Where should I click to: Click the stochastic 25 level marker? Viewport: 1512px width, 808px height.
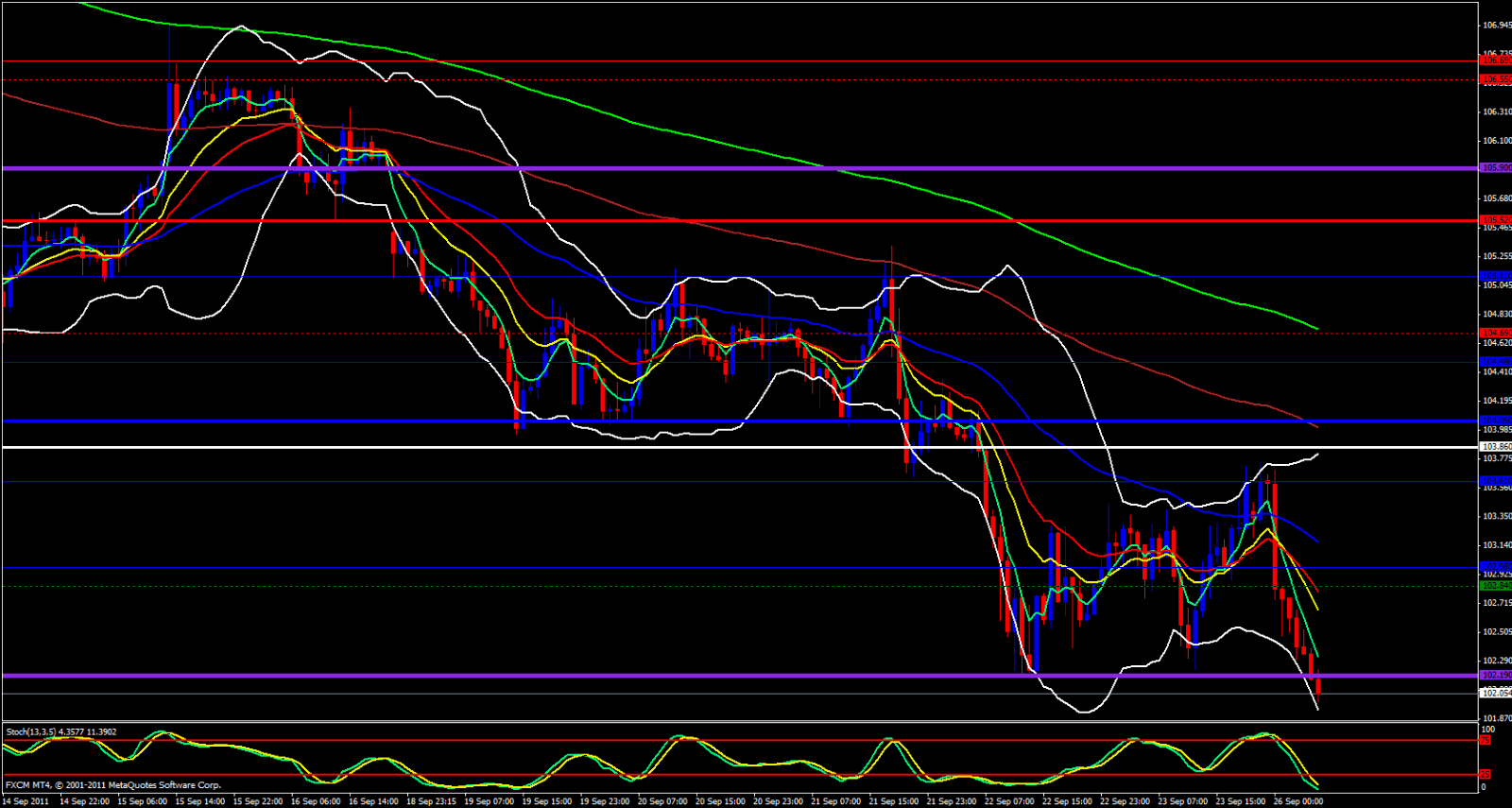1486,775
